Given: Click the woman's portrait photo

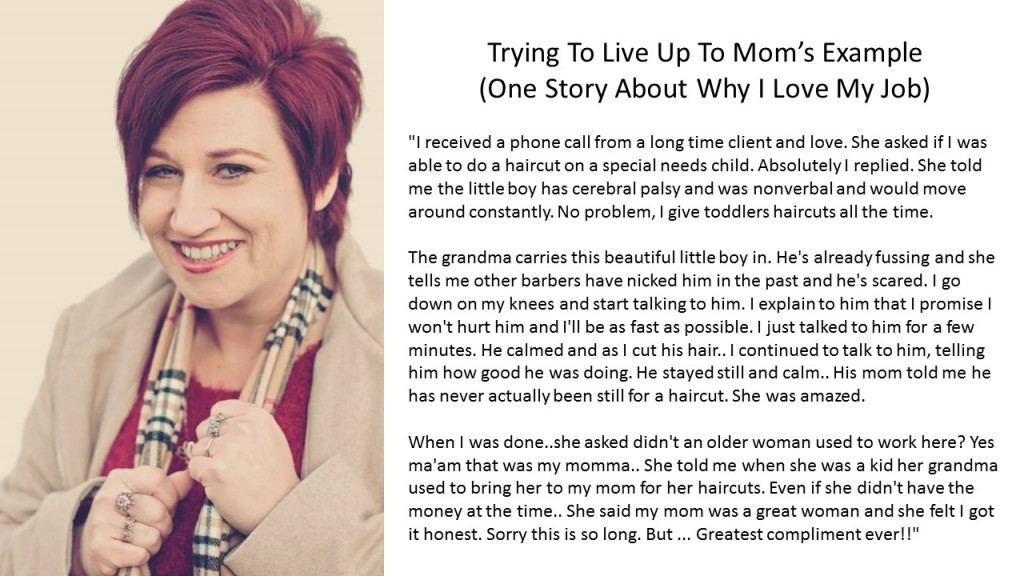Looking at the screenshot, I should 192,288.
